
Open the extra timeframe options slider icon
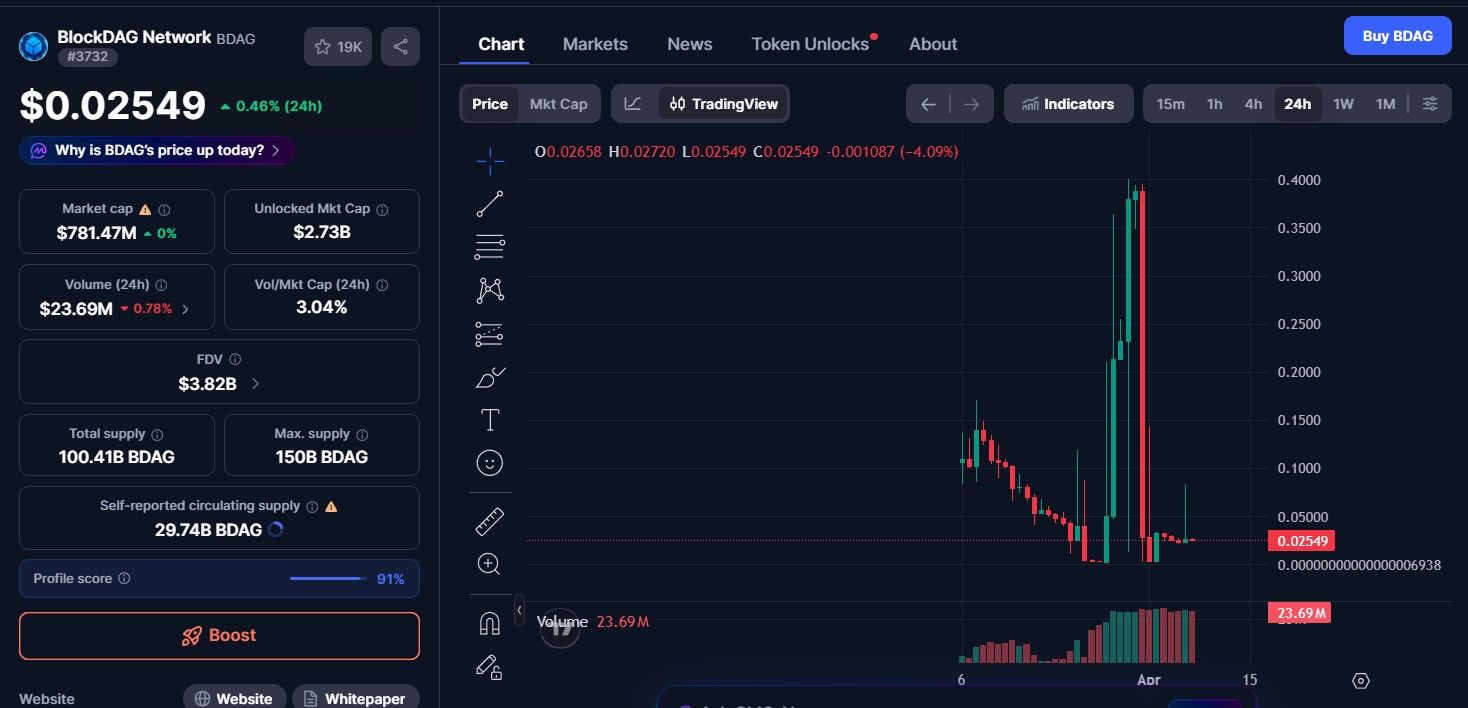1430,103
